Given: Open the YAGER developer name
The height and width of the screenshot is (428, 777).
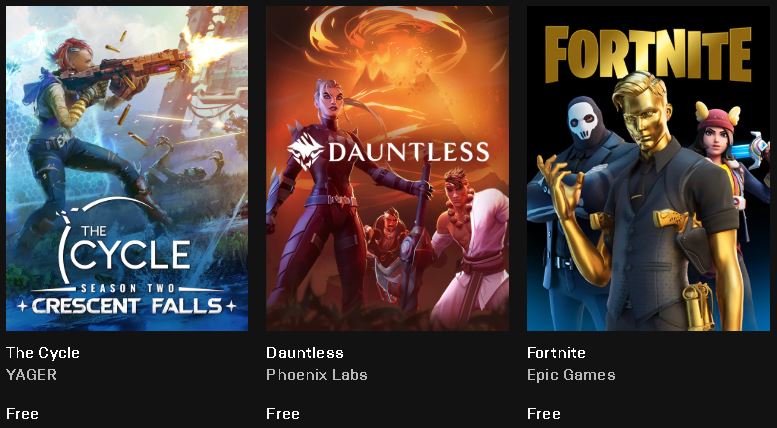Looking at the screenshot, I should pyautogui.click(x=31, y=374).
